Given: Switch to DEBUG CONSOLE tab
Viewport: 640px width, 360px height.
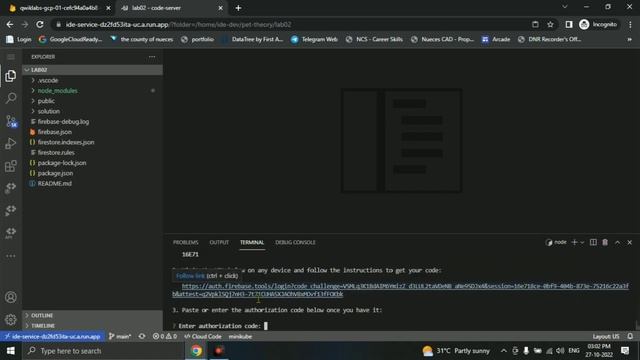Looking at the screenshot, I should (x=295, y=242).
